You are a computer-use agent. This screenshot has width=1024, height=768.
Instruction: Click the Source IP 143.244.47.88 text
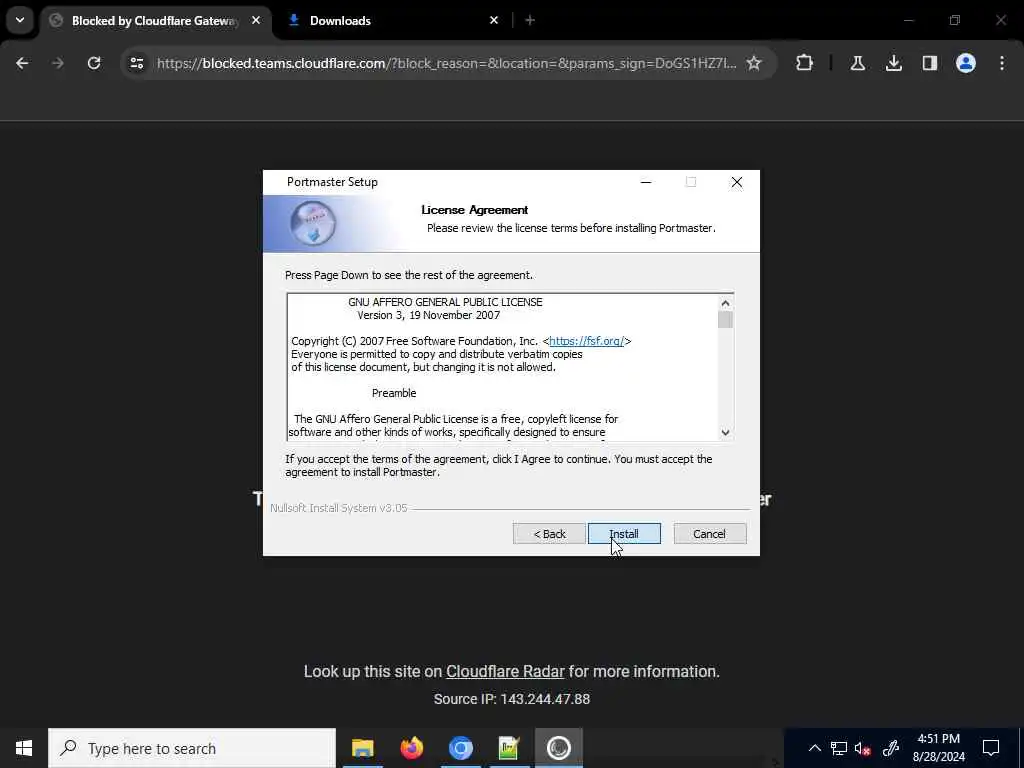512,699
